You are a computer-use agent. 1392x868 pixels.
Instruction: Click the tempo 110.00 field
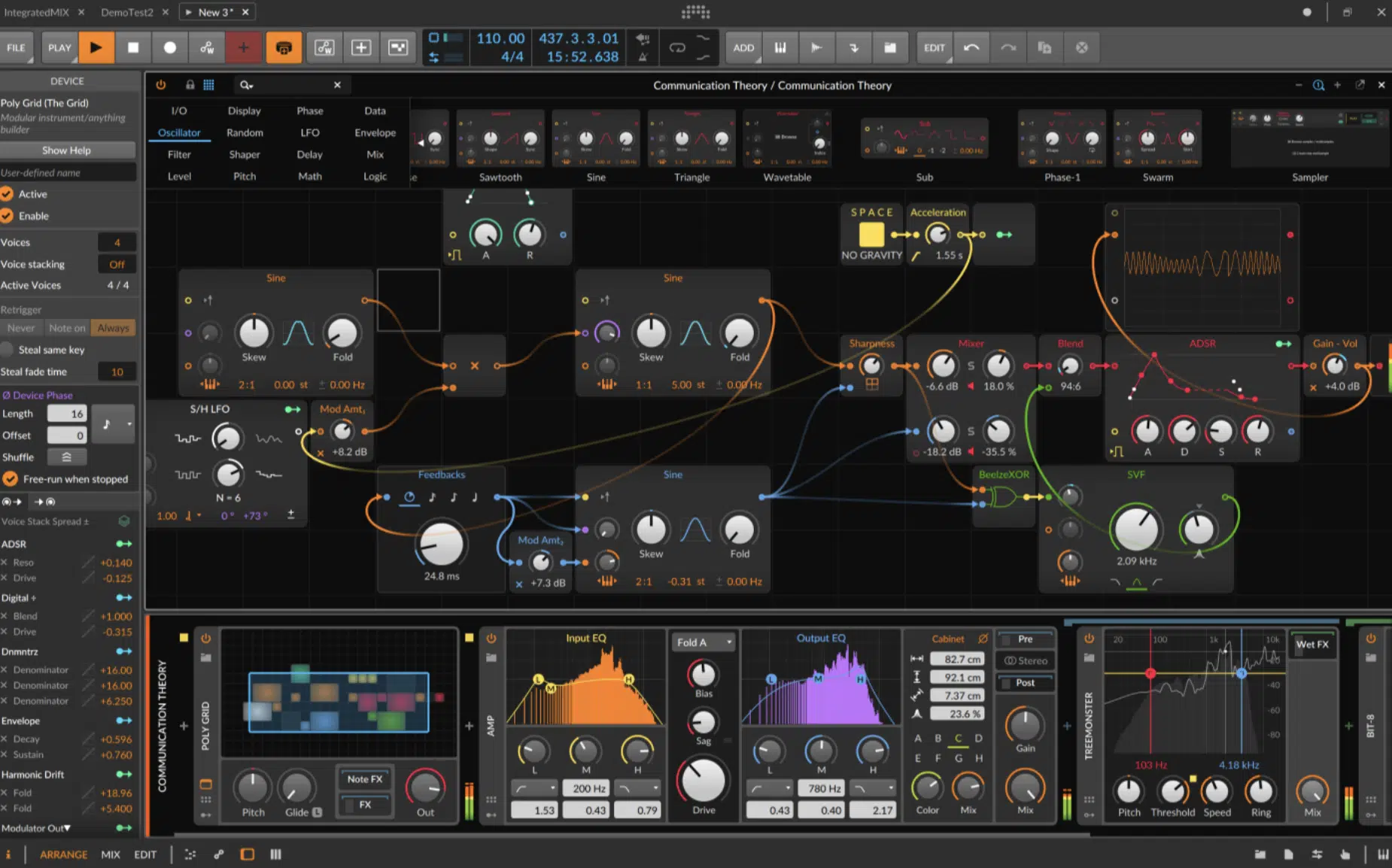pos(500,38)
